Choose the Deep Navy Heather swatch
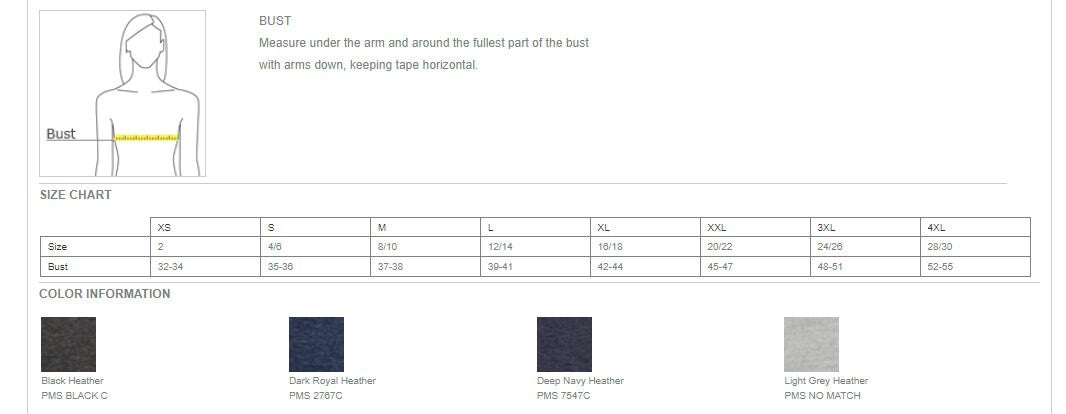The height and width of the screenshot is (414, 1066). (564, 344)
